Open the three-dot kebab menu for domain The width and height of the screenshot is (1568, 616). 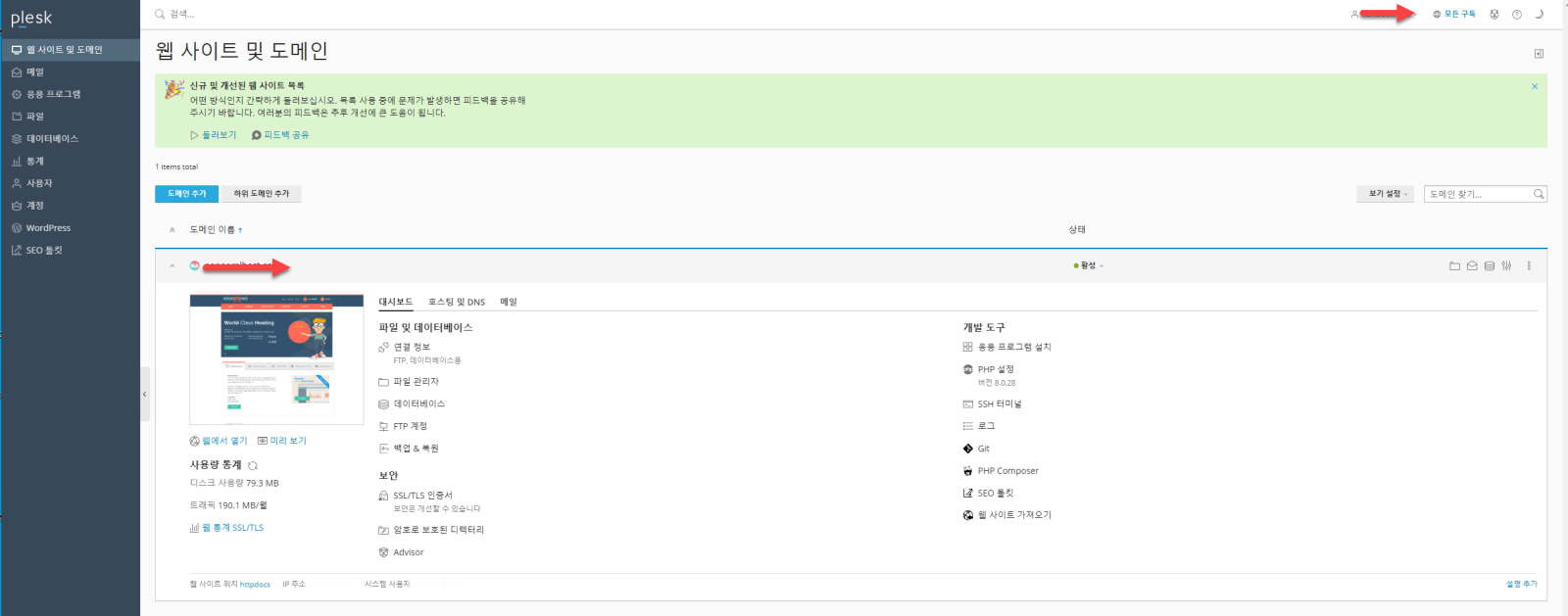[x=1529, y=265]
